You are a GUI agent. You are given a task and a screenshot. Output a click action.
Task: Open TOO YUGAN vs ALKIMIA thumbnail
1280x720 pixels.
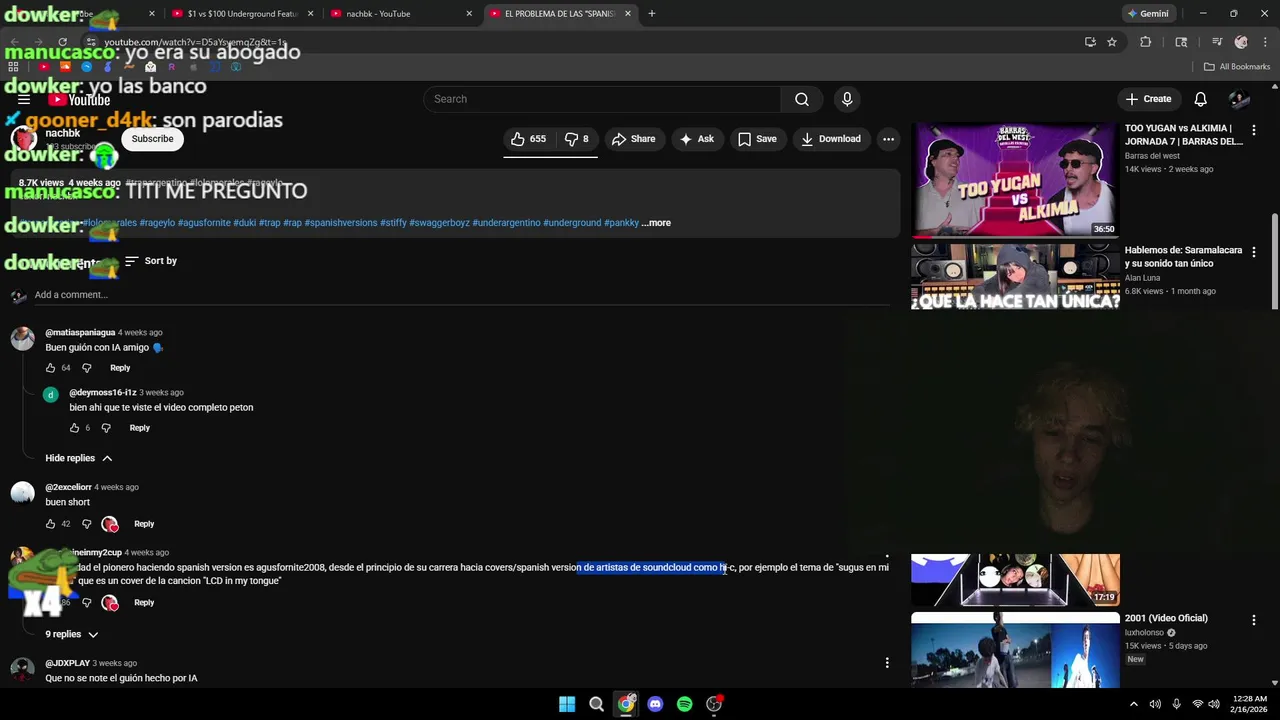coord(1015,180)
